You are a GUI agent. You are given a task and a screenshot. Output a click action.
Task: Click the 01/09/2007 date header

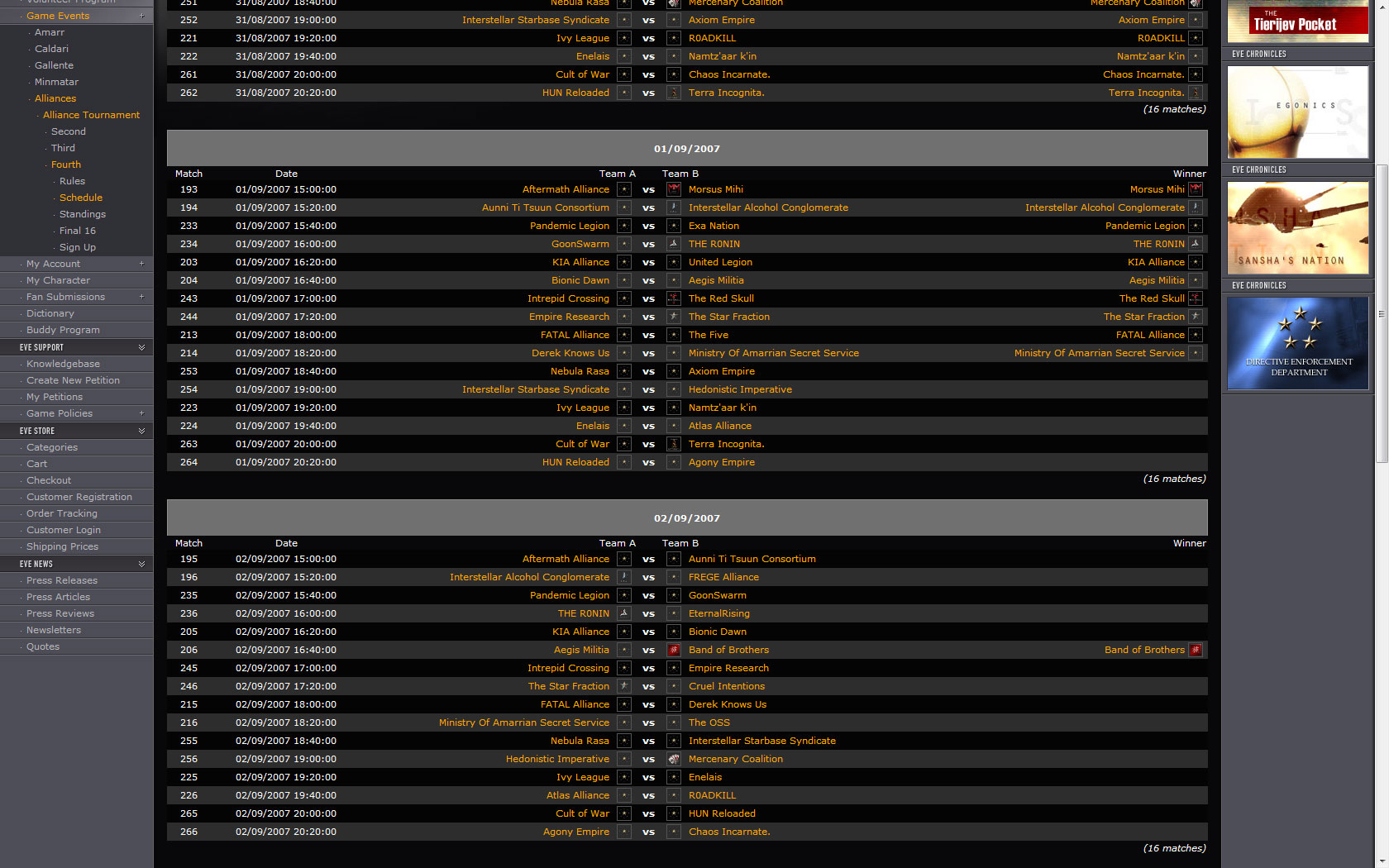[x=687, y=149]
